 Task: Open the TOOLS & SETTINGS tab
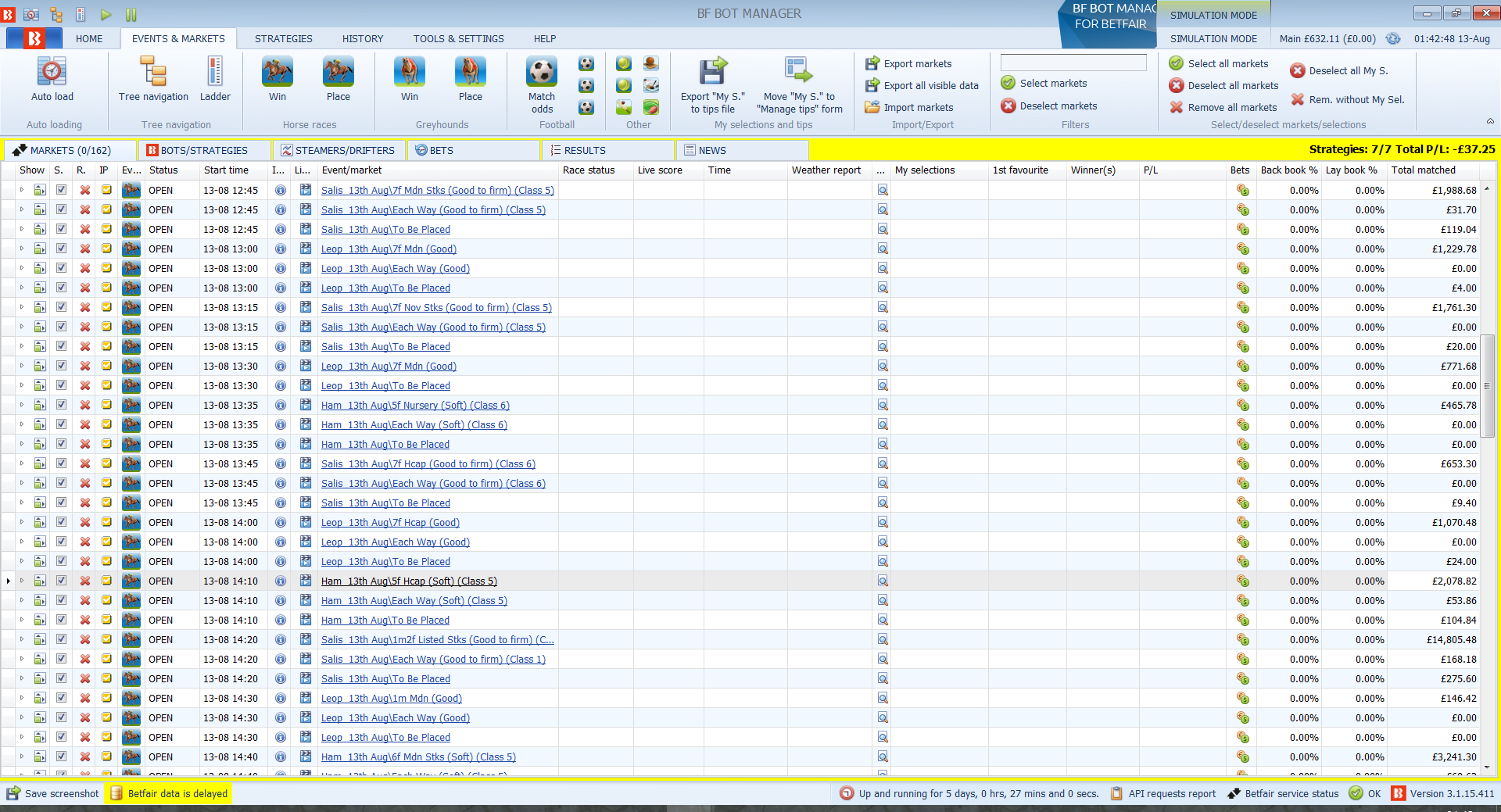click(459, 38)
